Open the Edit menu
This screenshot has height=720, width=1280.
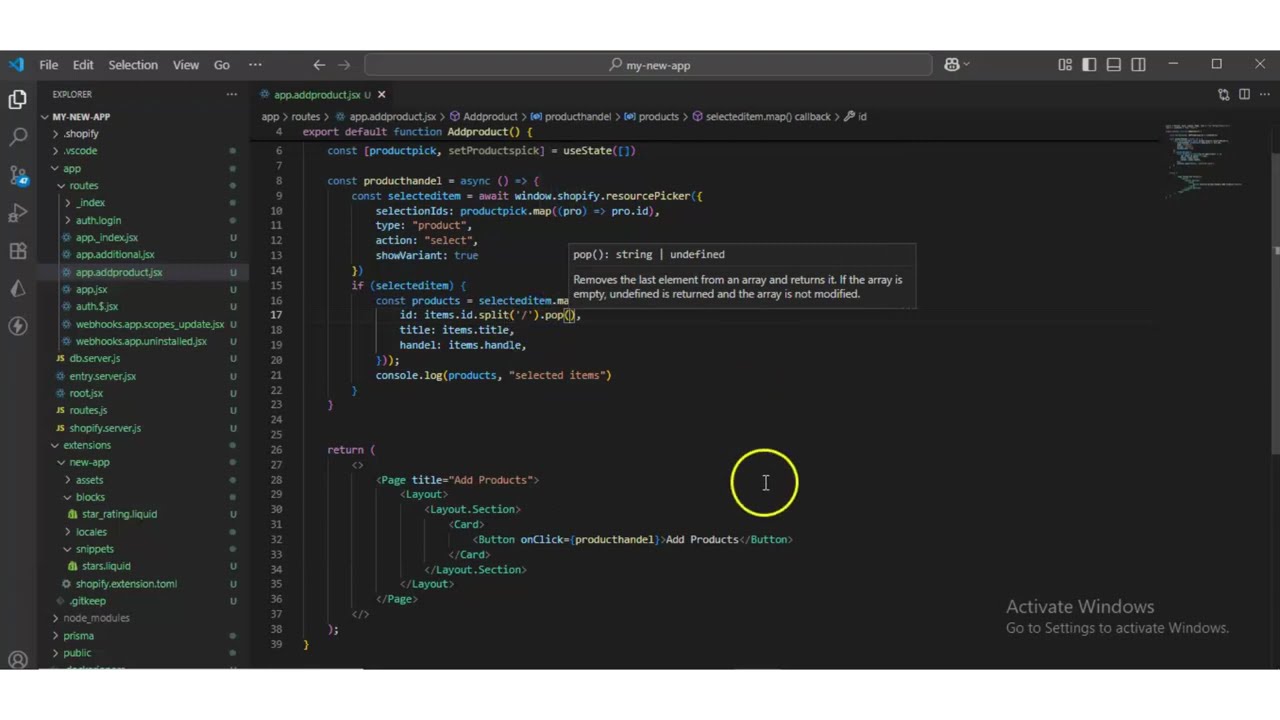tap(83, 65)
